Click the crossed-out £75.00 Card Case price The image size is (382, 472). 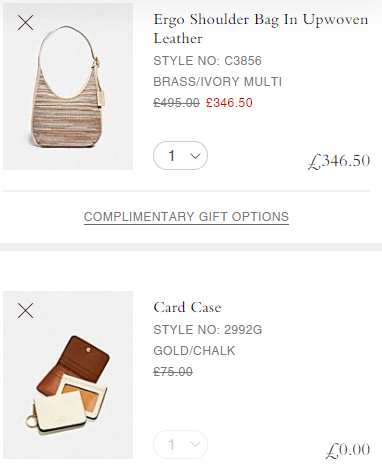click(173, 372)
